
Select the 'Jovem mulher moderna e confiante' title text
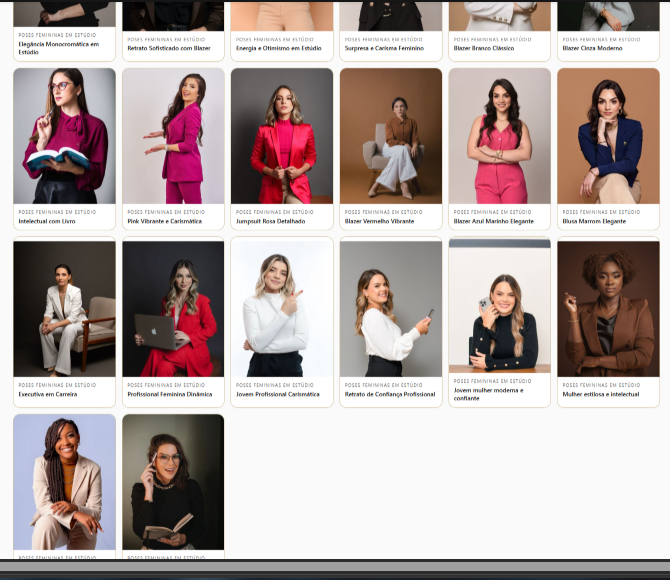tap(488, 394)
